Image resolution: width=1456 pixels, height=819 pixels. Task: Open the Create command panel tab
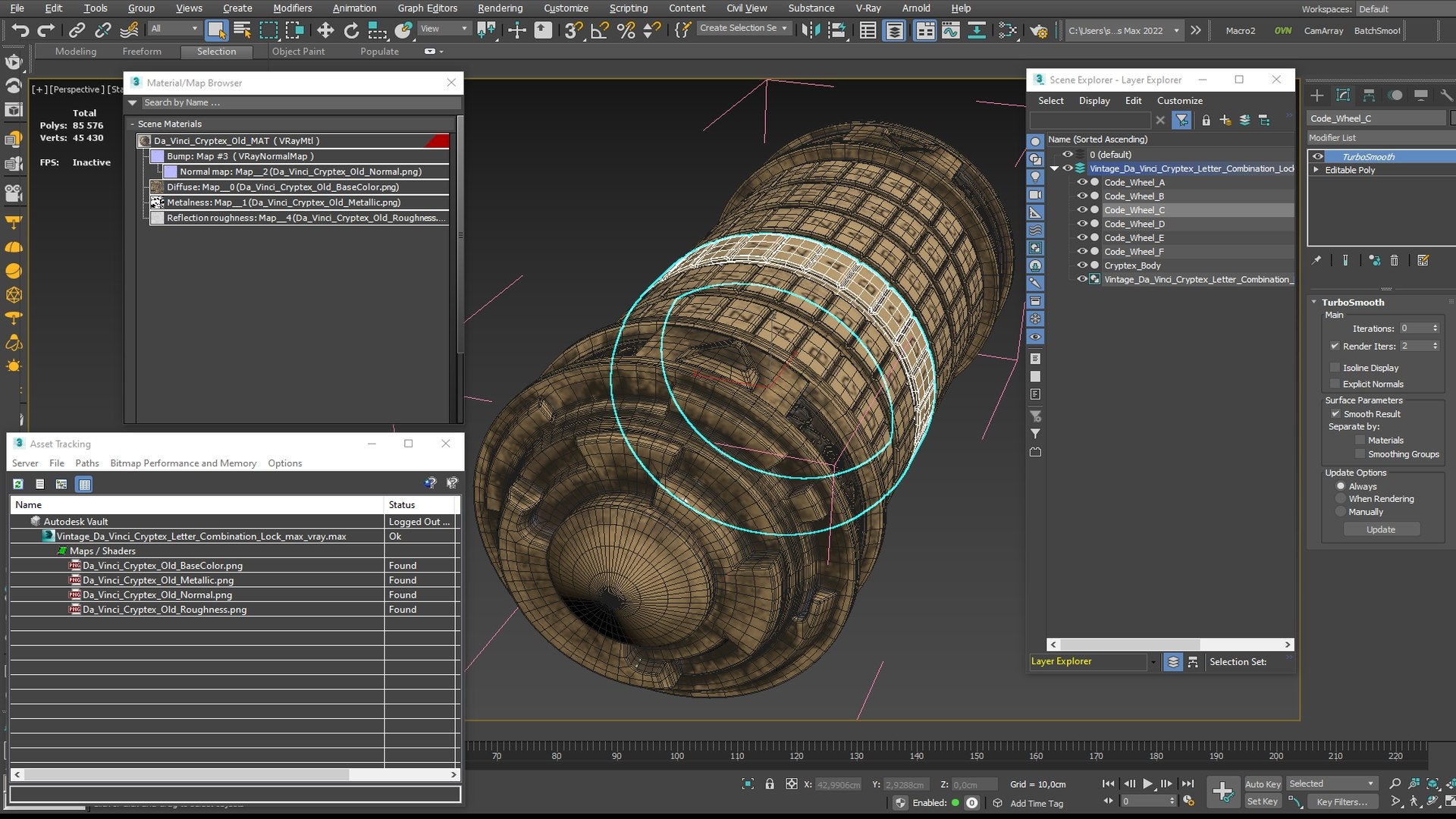tap(1317, 96)
